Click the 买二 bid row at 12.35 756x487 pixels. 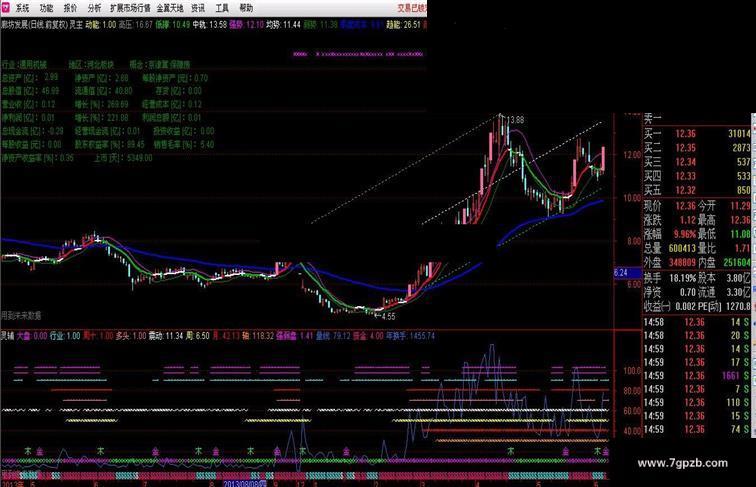point(697,148)
